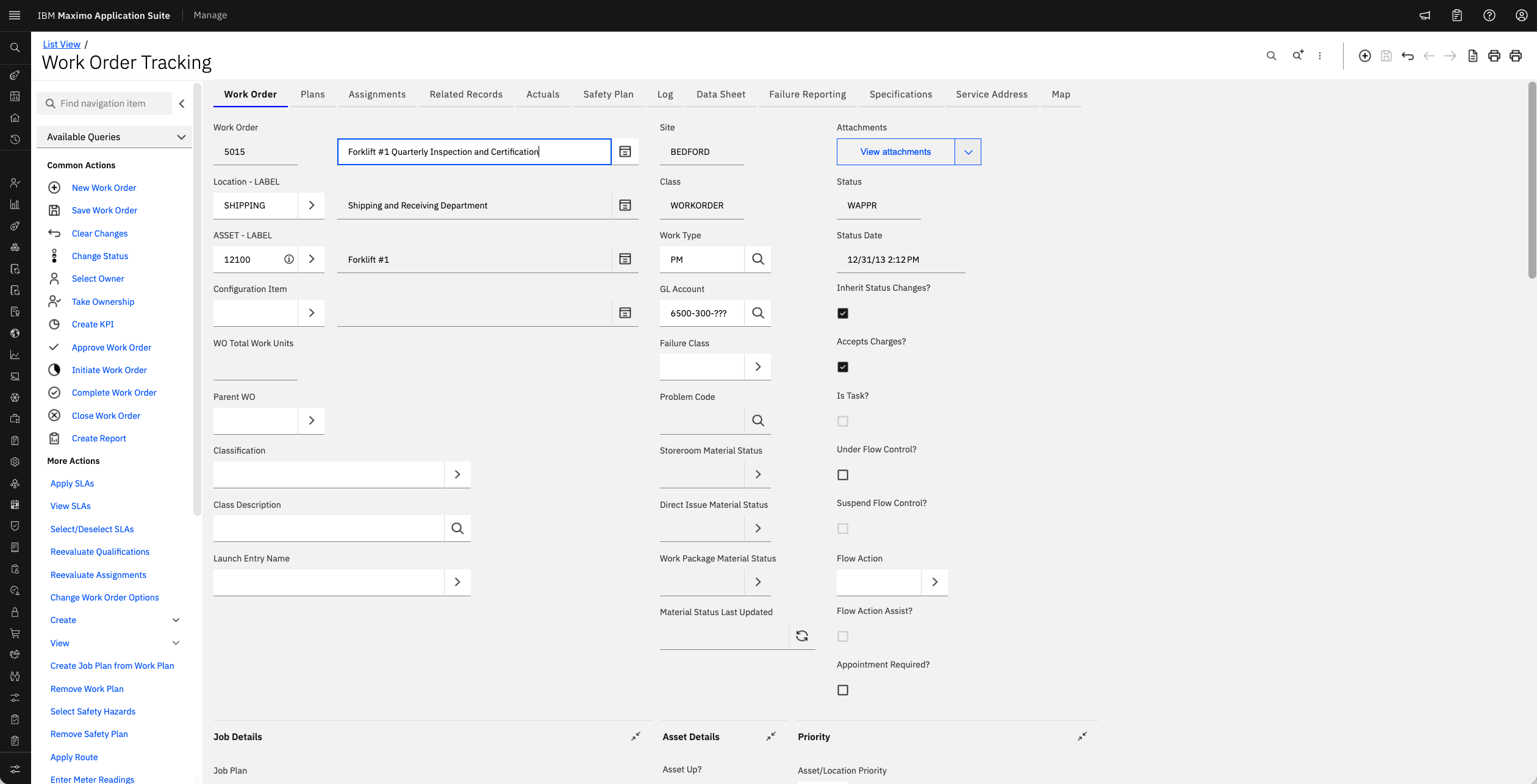The height and width of the screenshot is (784, 1537).
Task: Click Change Status action
Action: 100,256
